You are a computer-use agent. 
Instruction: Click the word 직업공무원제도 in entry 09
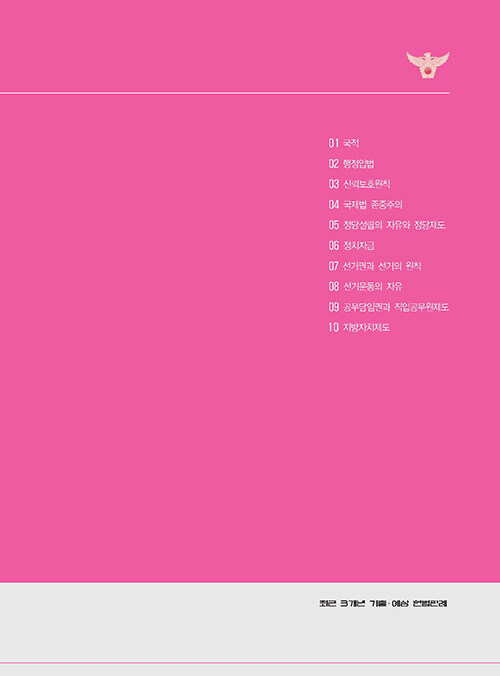click(x=421, y=307)
